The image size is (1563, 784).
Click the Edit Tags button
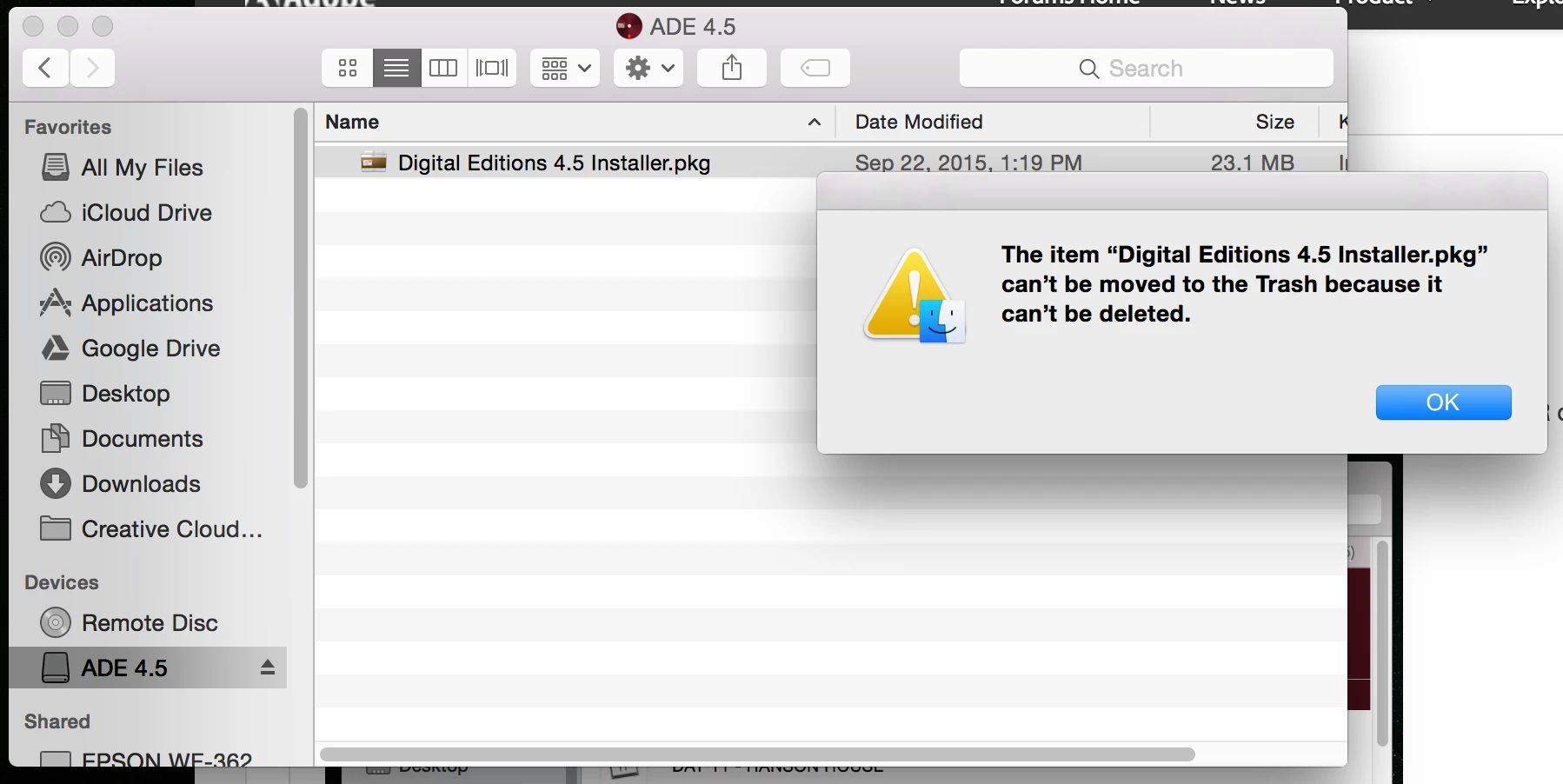(x=815, y=68)
